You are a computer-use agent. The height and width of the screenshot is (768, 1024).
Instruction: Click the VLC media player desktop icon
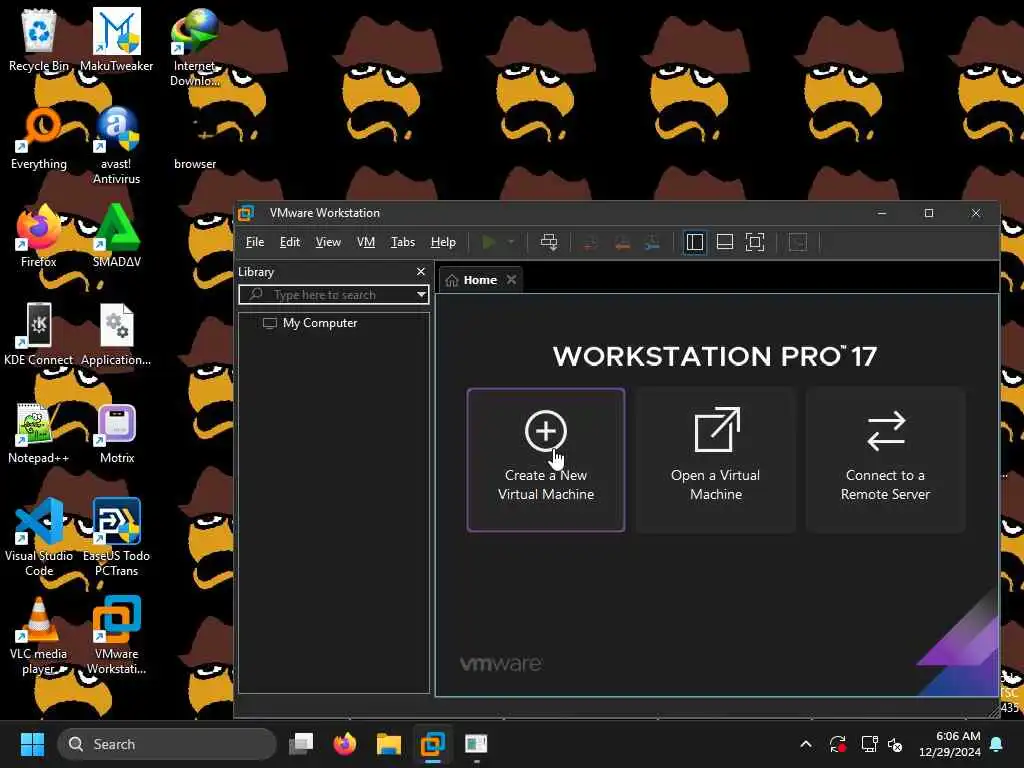pos(39,635)
